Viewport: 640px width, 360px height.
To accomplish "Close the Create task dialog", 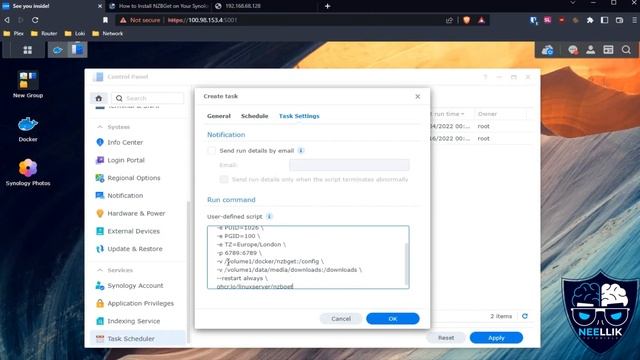I will [418, 96].
